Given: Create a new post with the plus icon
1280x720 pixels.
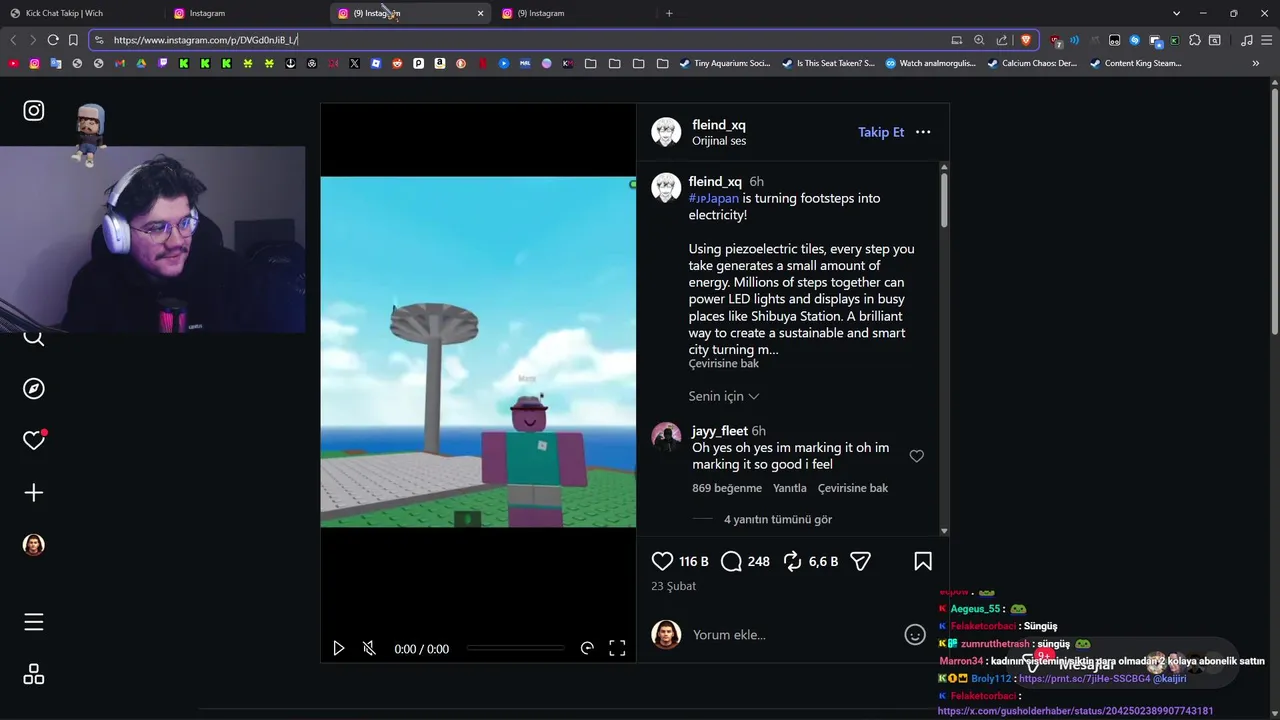Looking at the screenshot, I should tap(34, 493).
